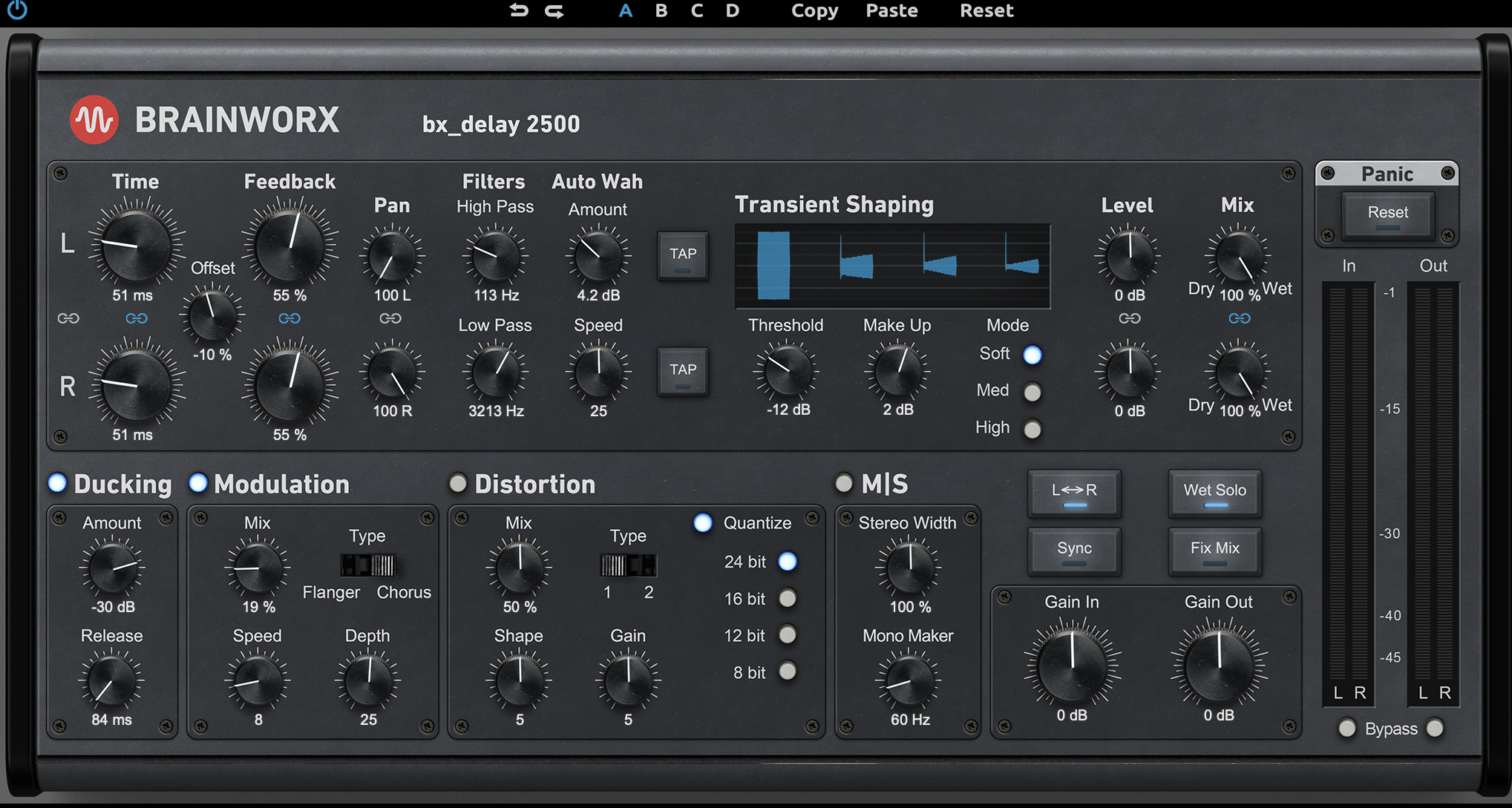The width and height of the screenshot is (1512, 808).
Task: Select preset slot C
Action: pos(697,10)
